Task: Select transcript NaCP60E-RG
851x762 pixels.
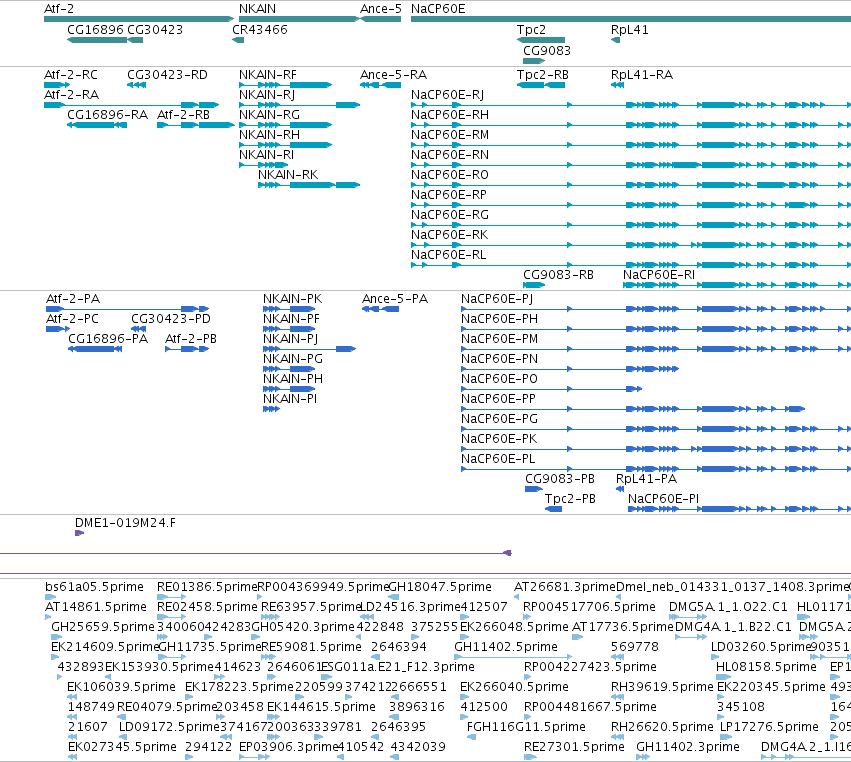Action: point(449,215)
